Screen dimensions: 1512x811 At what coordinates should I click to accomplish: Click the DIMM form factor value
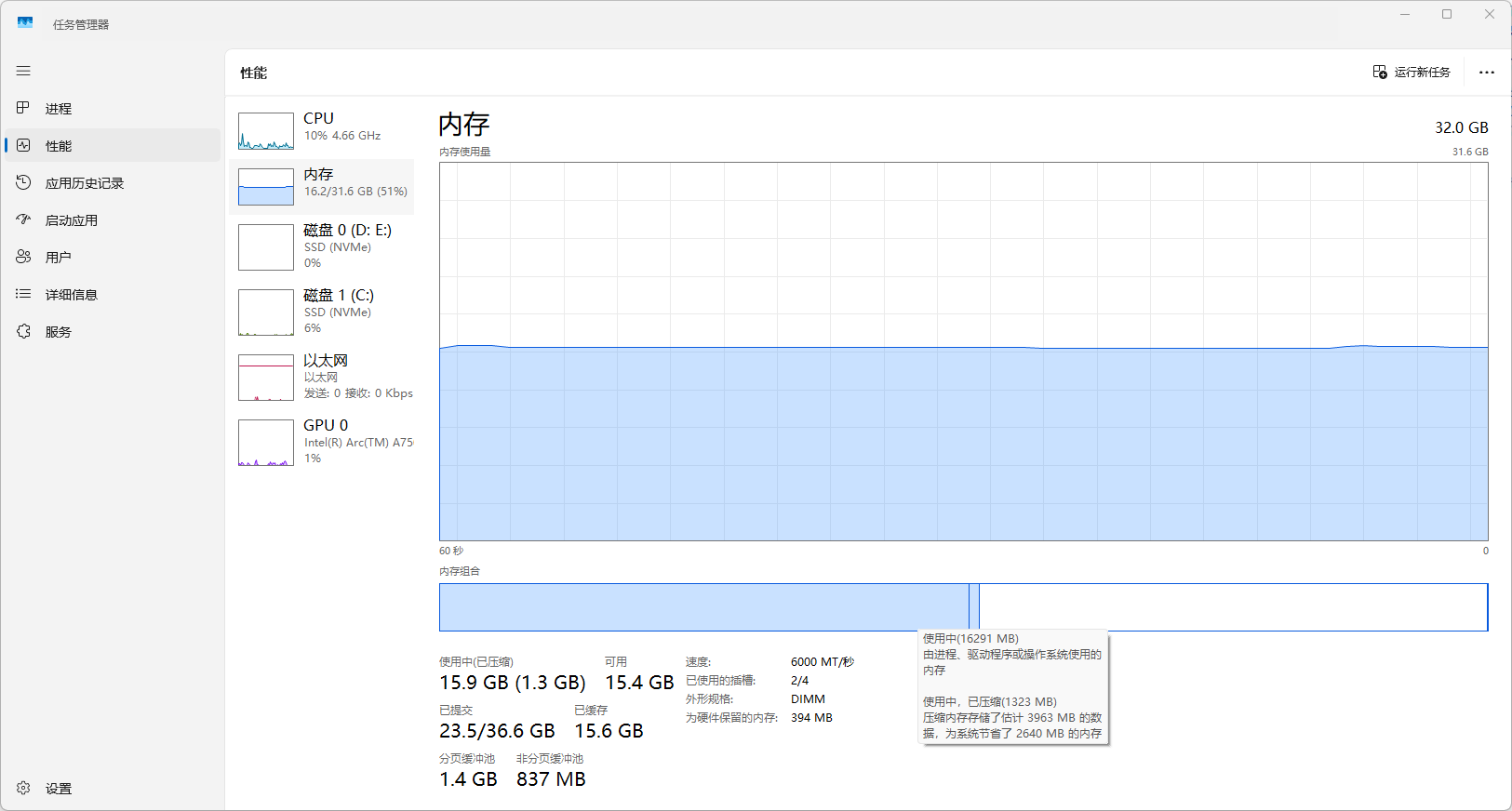tap(808, 699)
